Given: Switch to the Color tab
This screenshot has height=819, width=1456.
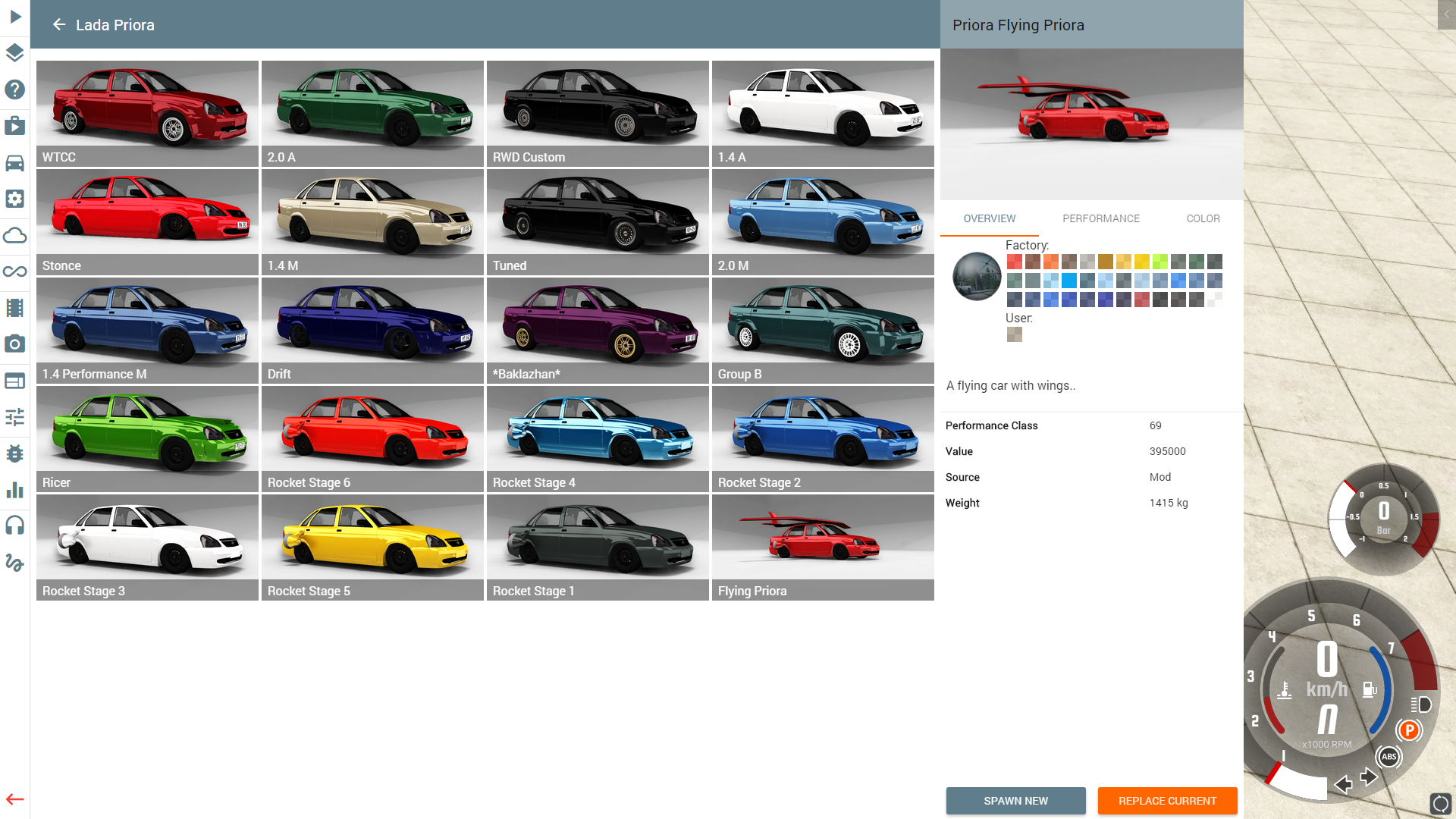Looking at the screenshot, I should [x=1203, y=218].
